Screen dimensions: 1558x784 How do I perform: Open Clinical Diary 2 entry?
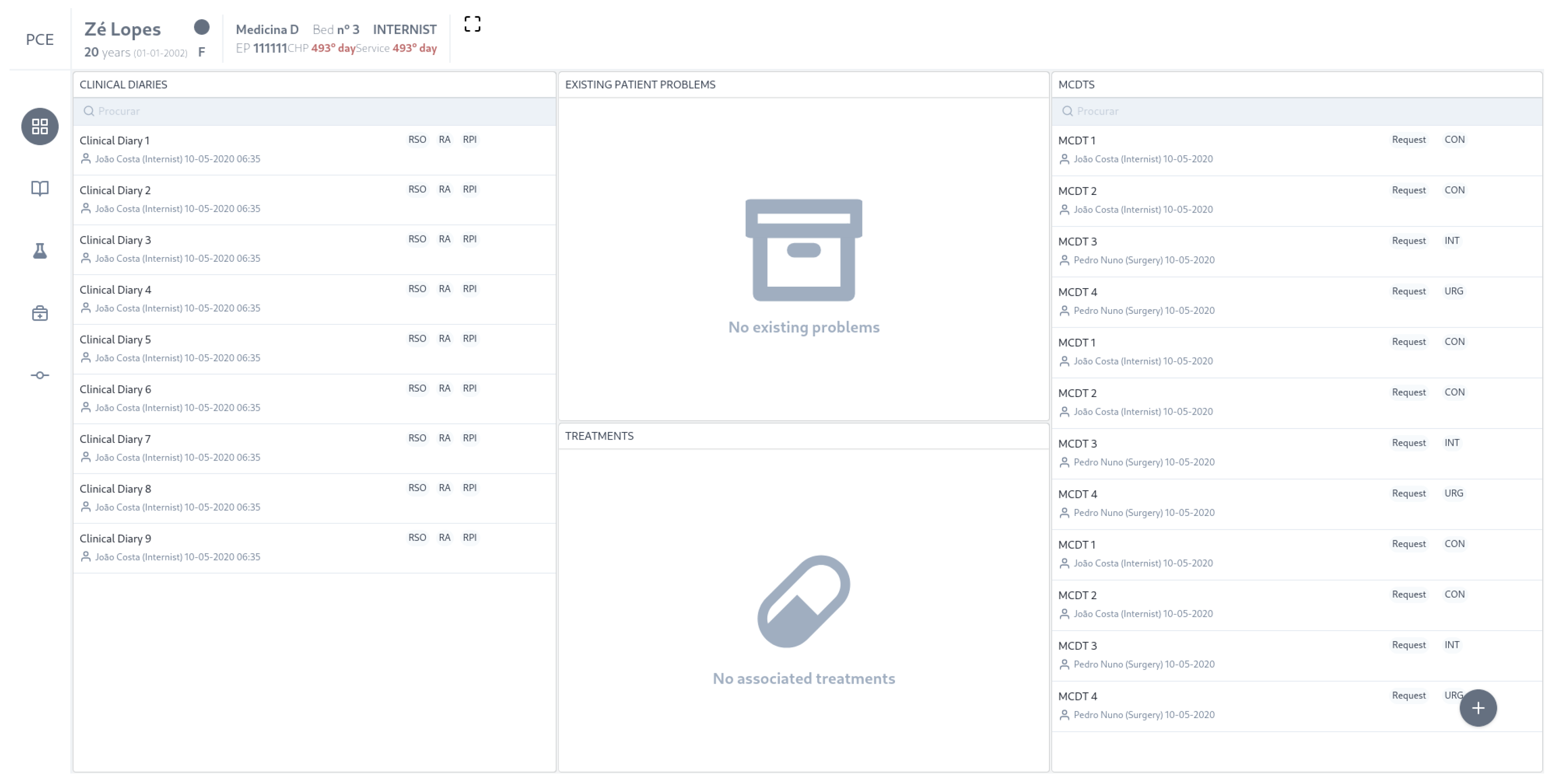(315, 200)
